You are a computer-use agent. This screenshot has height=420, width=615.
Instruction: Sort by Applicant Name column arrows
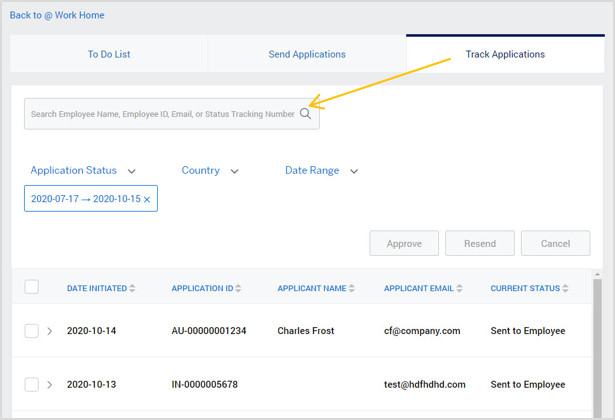pyautogui.click(x=352, y=289)
